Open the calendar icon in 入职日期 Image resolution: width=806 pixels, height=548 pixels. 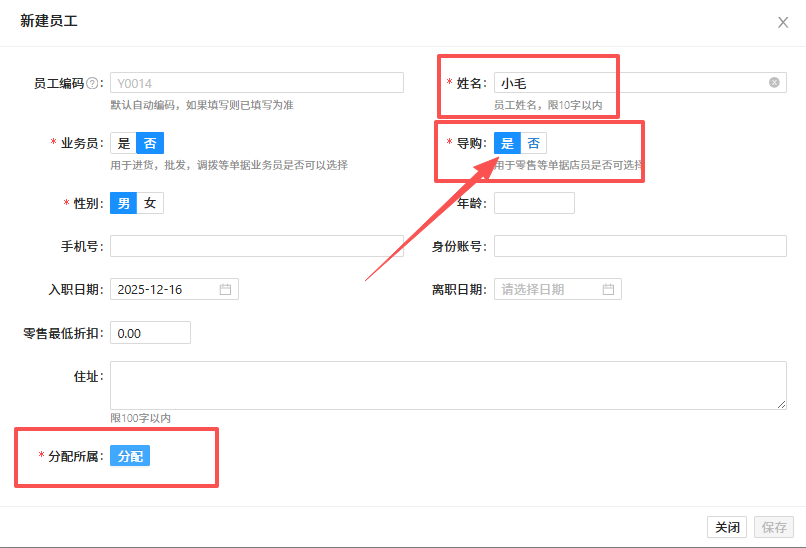[x=225, y=289]
